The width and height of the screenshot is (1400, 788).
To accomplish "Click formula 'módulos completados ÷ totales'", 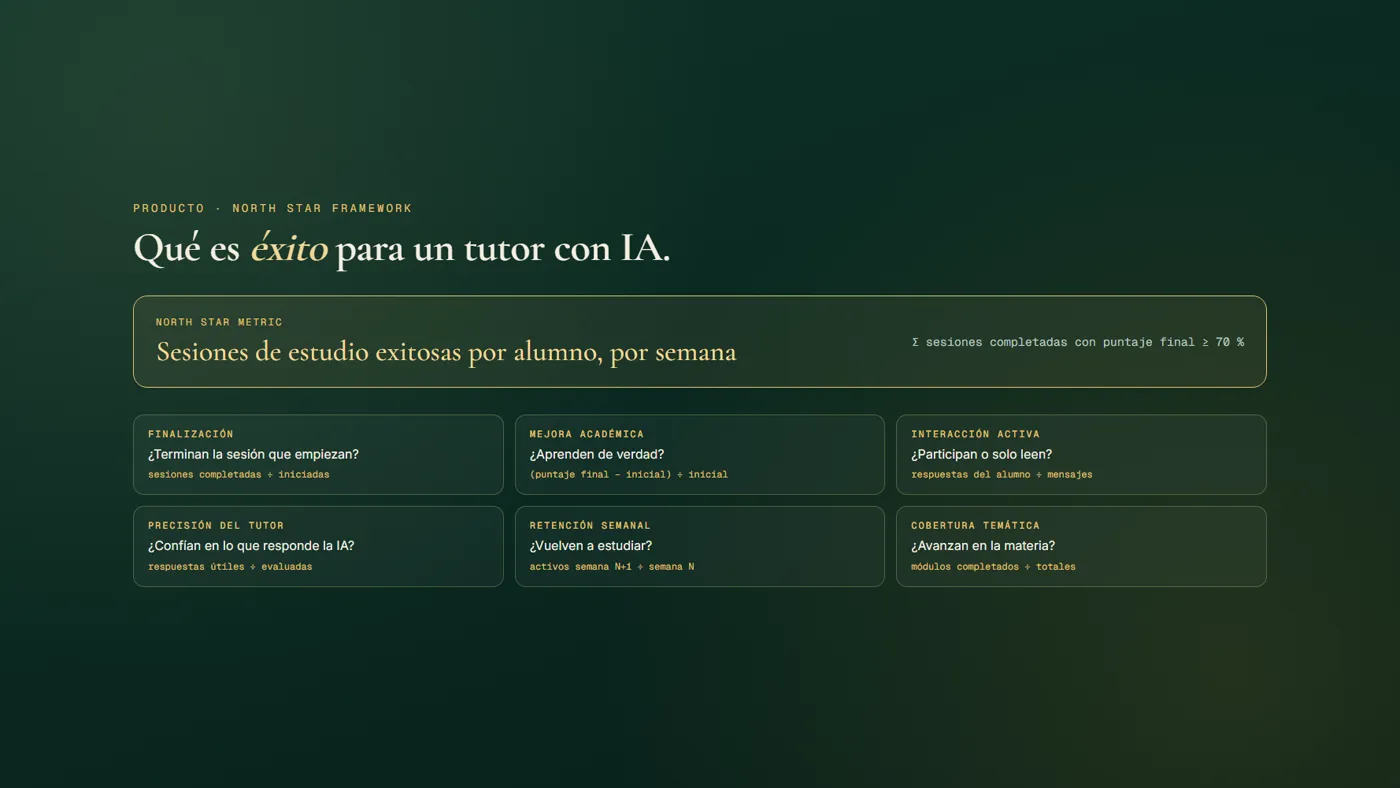I will click(x=993, y=566).
